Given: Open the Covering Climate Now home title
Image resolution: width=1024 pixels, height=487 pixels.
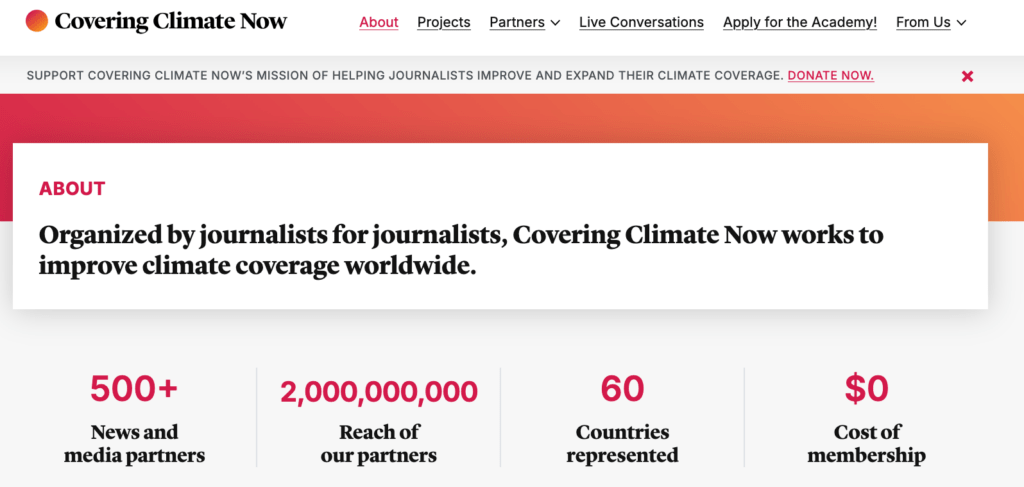Looking at the screenshot, I should click(x=170, y=22).
